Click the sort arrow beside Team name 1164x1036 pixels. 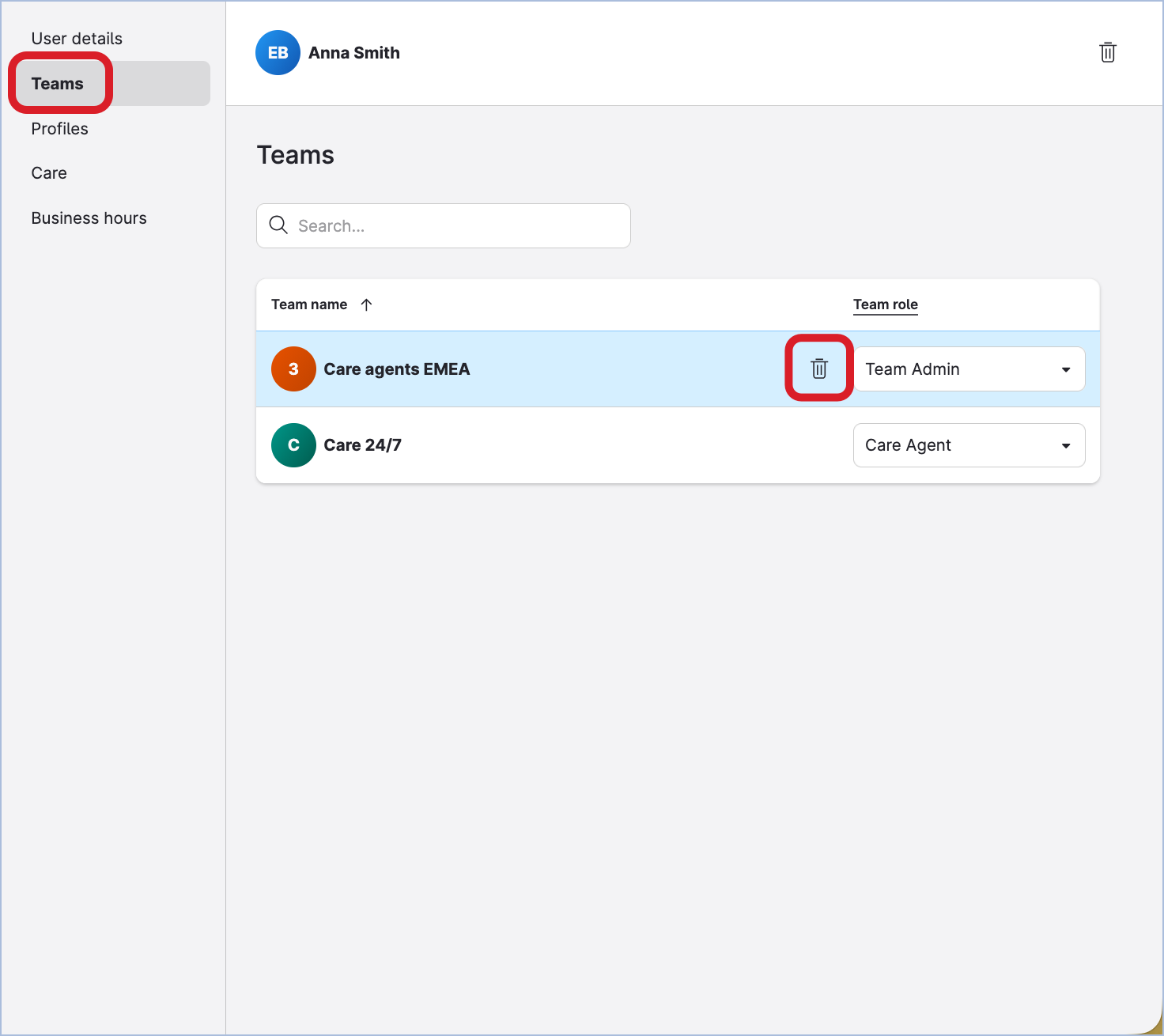click(x=366, y=304)
